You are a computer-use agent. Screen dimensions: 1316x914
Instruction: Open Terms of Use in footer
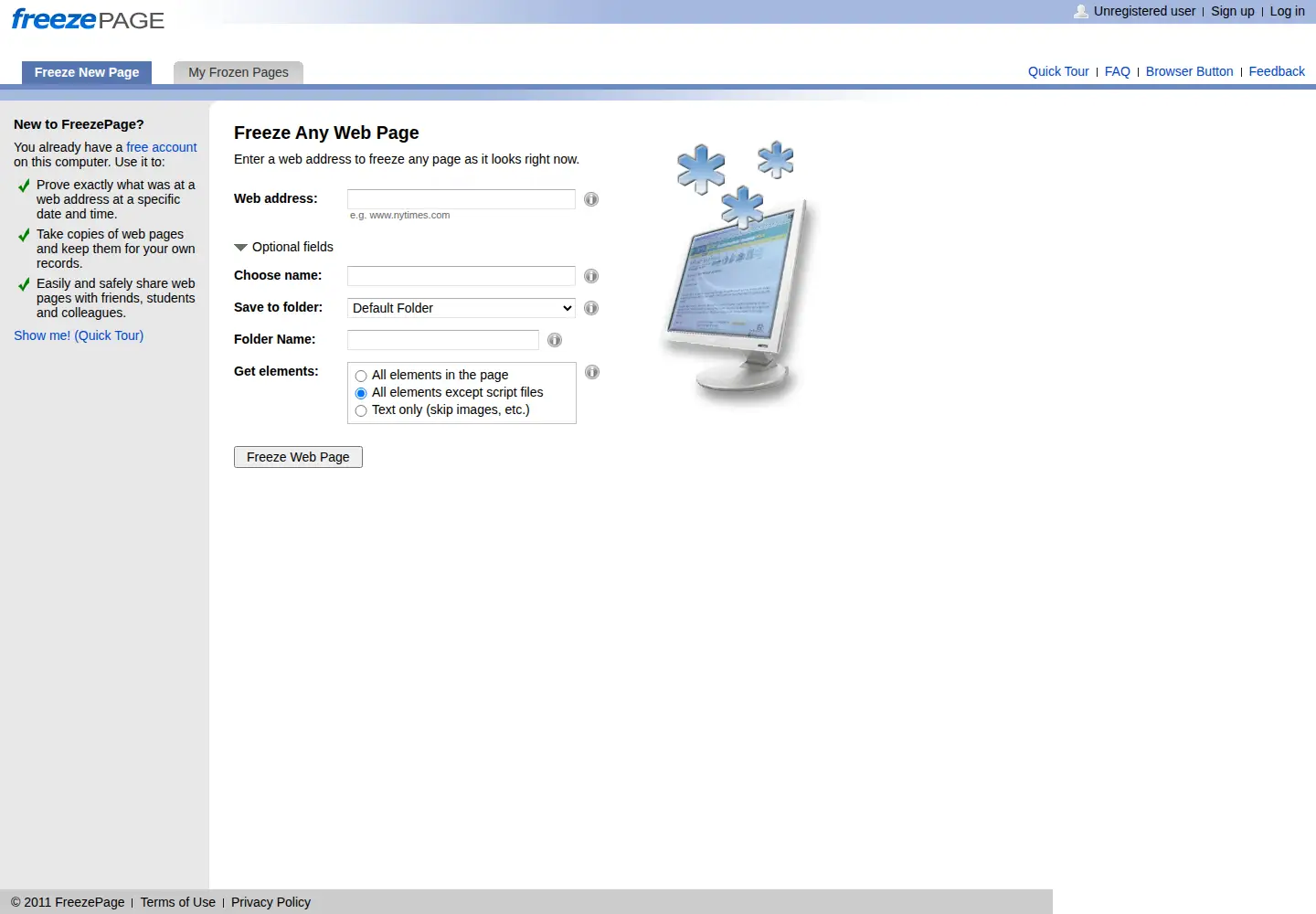point(178,902)
